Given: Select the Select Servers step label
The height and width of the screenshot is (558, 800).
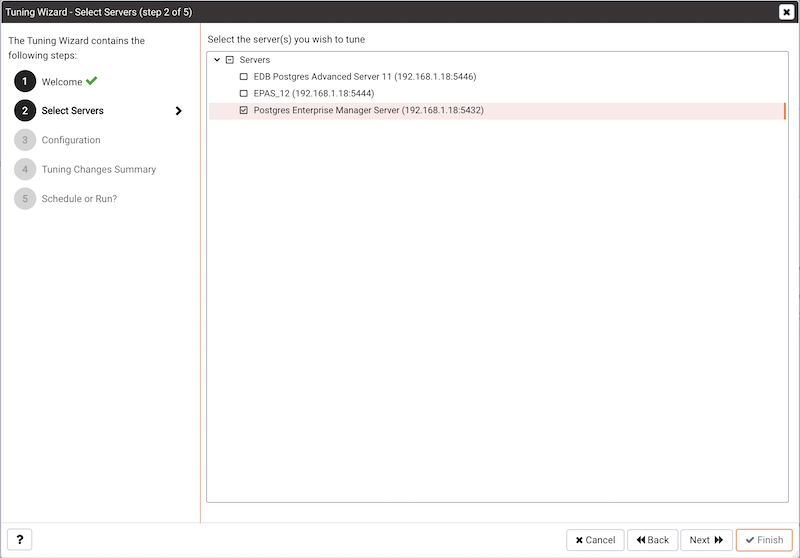Looking at the screenshot, I should click(x=72, y=111).
